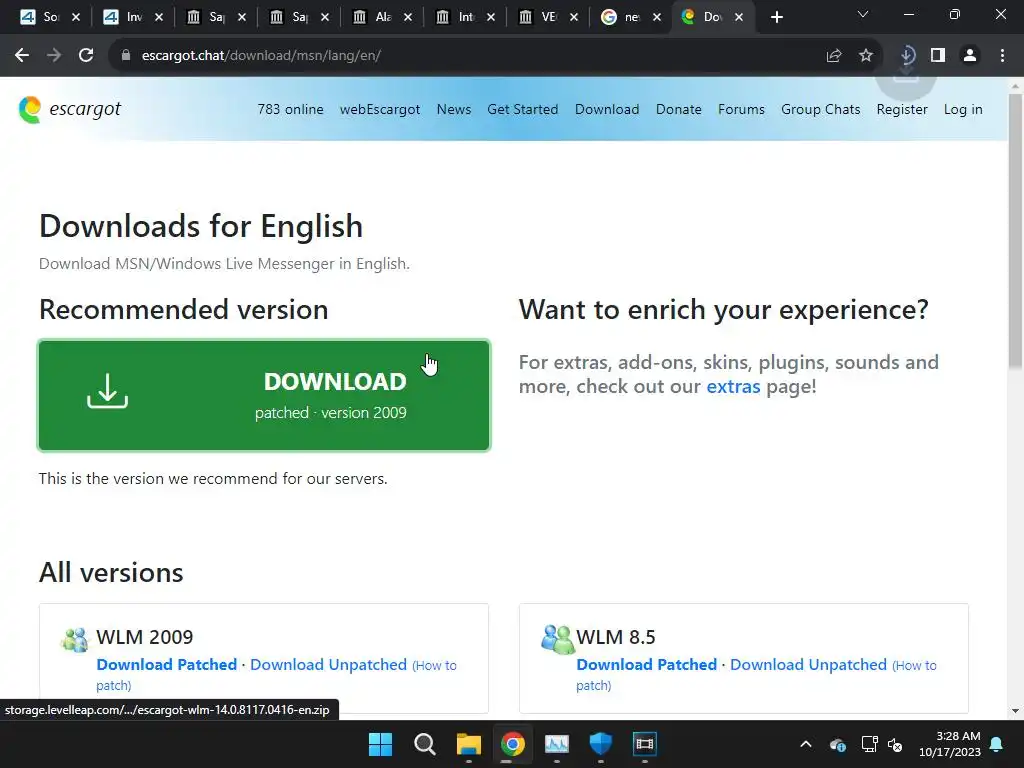The image size is (1024, 768).
Task: Close the active 'Do' escargot tab
Action: click(739, 17)
